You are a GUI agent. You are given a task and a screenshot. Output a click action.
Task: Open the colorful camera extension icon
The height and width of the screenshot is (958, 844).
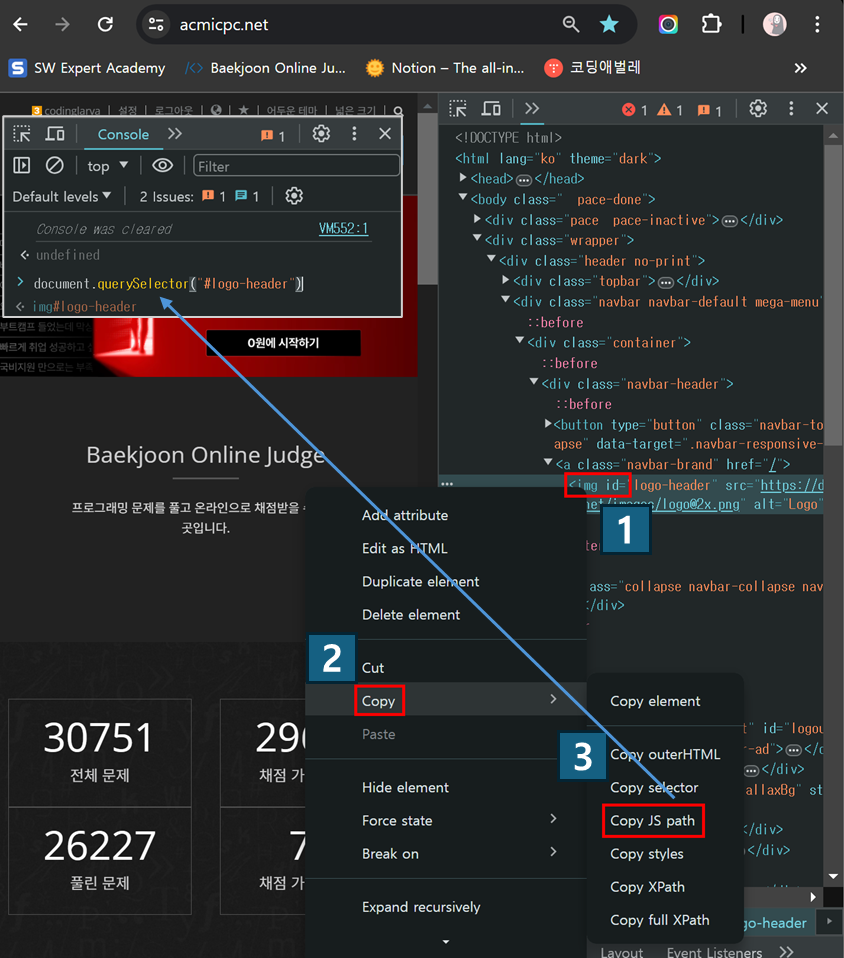coord(668,24)
